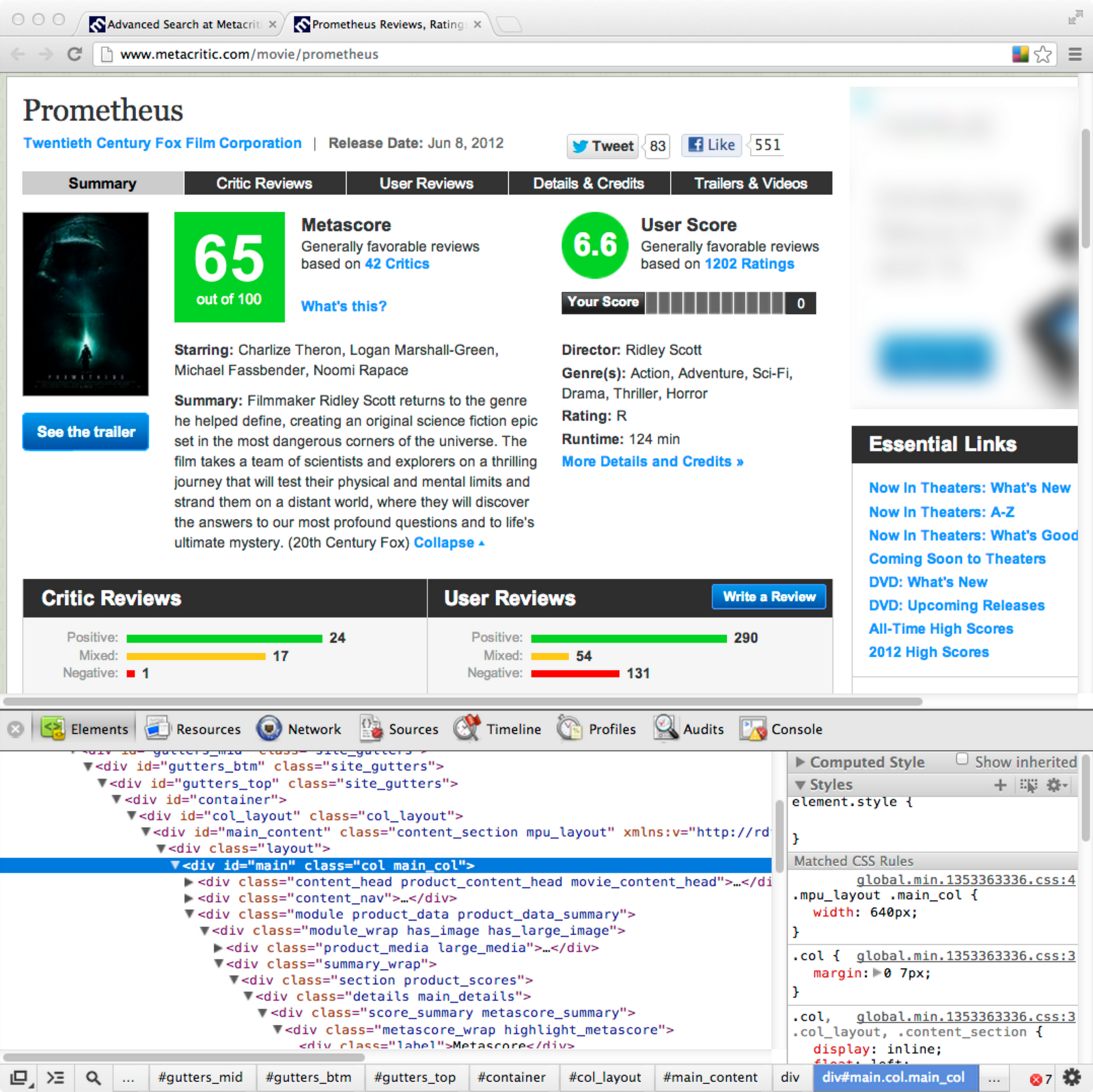1093x1092 pixels.
Task: Toggle element state icon in Styles
Action: [1028, 785]
